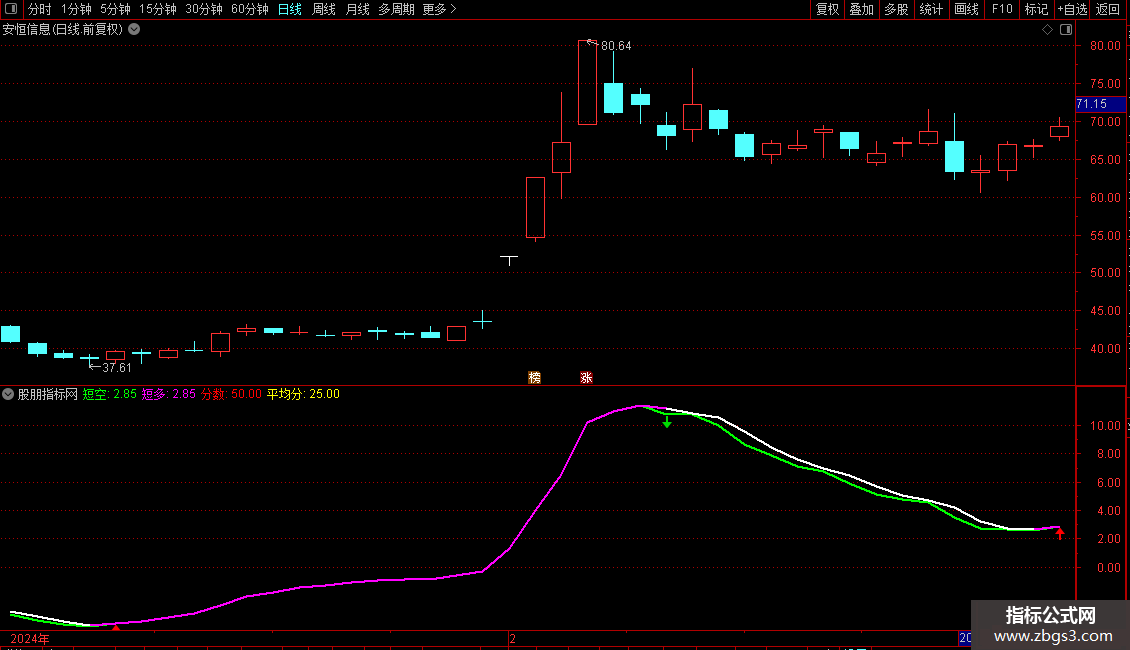Click the 涨 marker under the chart

[587, 378]
